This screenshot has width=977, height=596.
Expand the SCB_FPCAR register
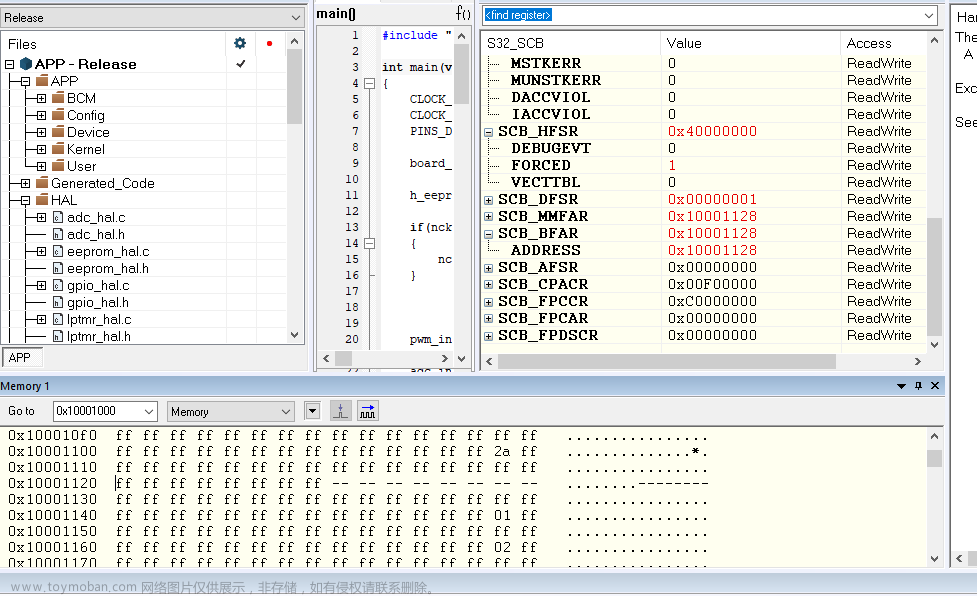tap(489, 319)
